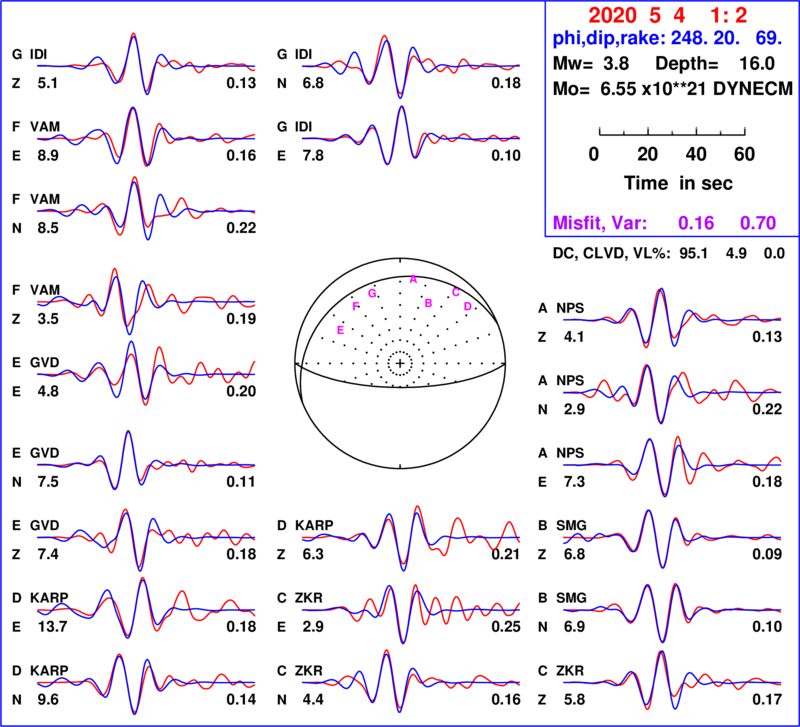Select the "Mo= 6.55 x10**21 DYNECM" moment line
Viewport: 800px width, 727px height.
[673, 89]
